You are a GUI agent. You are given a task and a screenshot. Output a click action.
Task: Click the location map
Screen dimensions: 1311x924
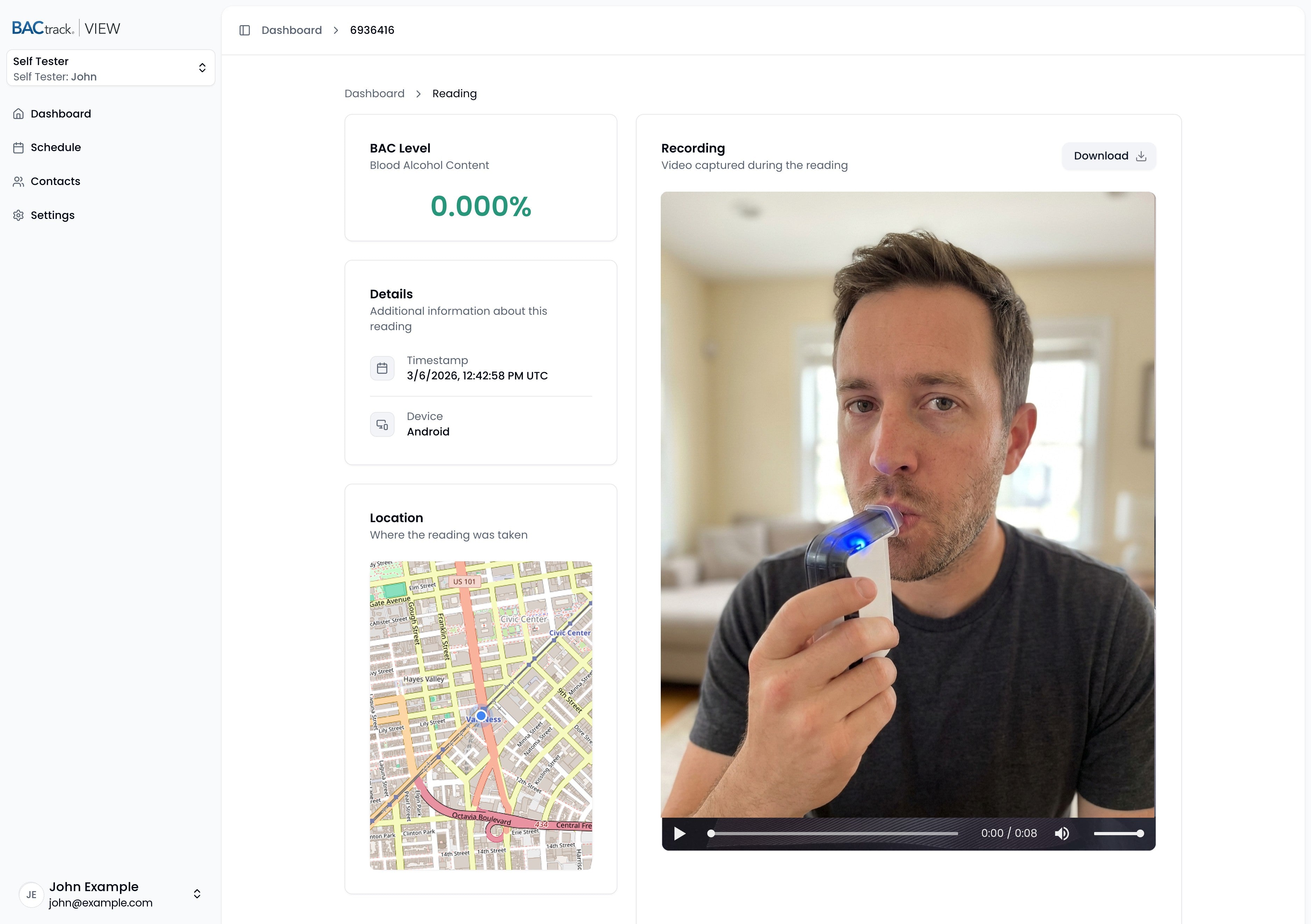pos(481,716)
